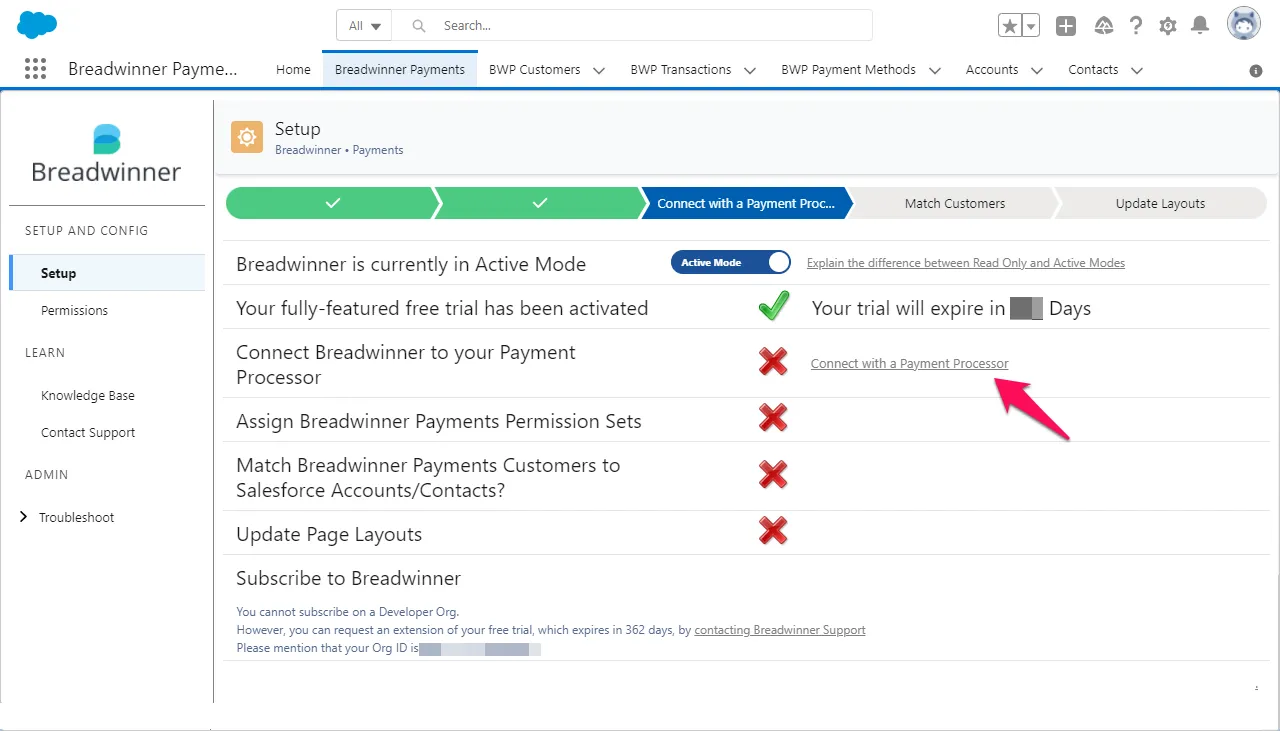Expand the BWP Transactions tab menu
Image resolution: width=1280 pixels, height=731 pixels.
coord(750,70)
